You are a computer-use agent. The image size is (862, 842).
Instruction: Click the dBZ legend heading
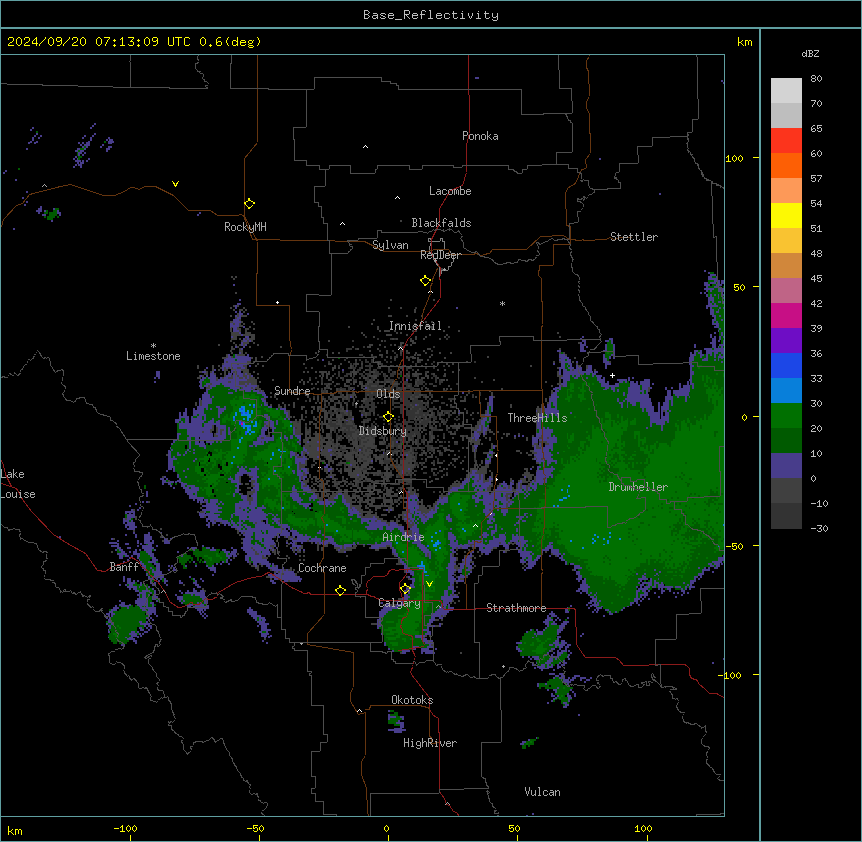pos(810,53)
